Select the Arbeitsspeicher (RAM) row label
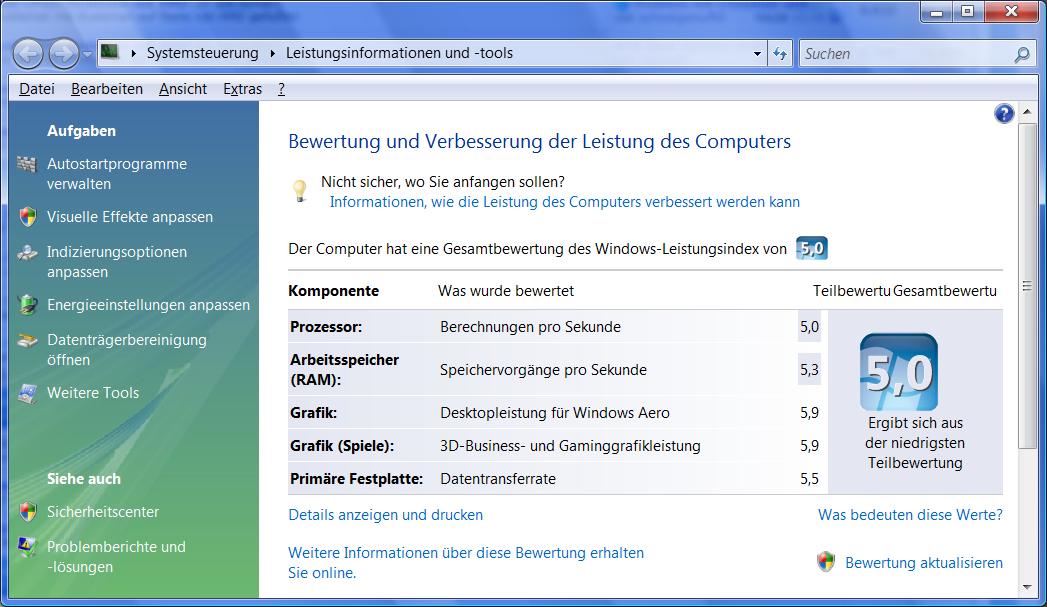The width and height of the screenshot is (1047, 607). (344, 369)
